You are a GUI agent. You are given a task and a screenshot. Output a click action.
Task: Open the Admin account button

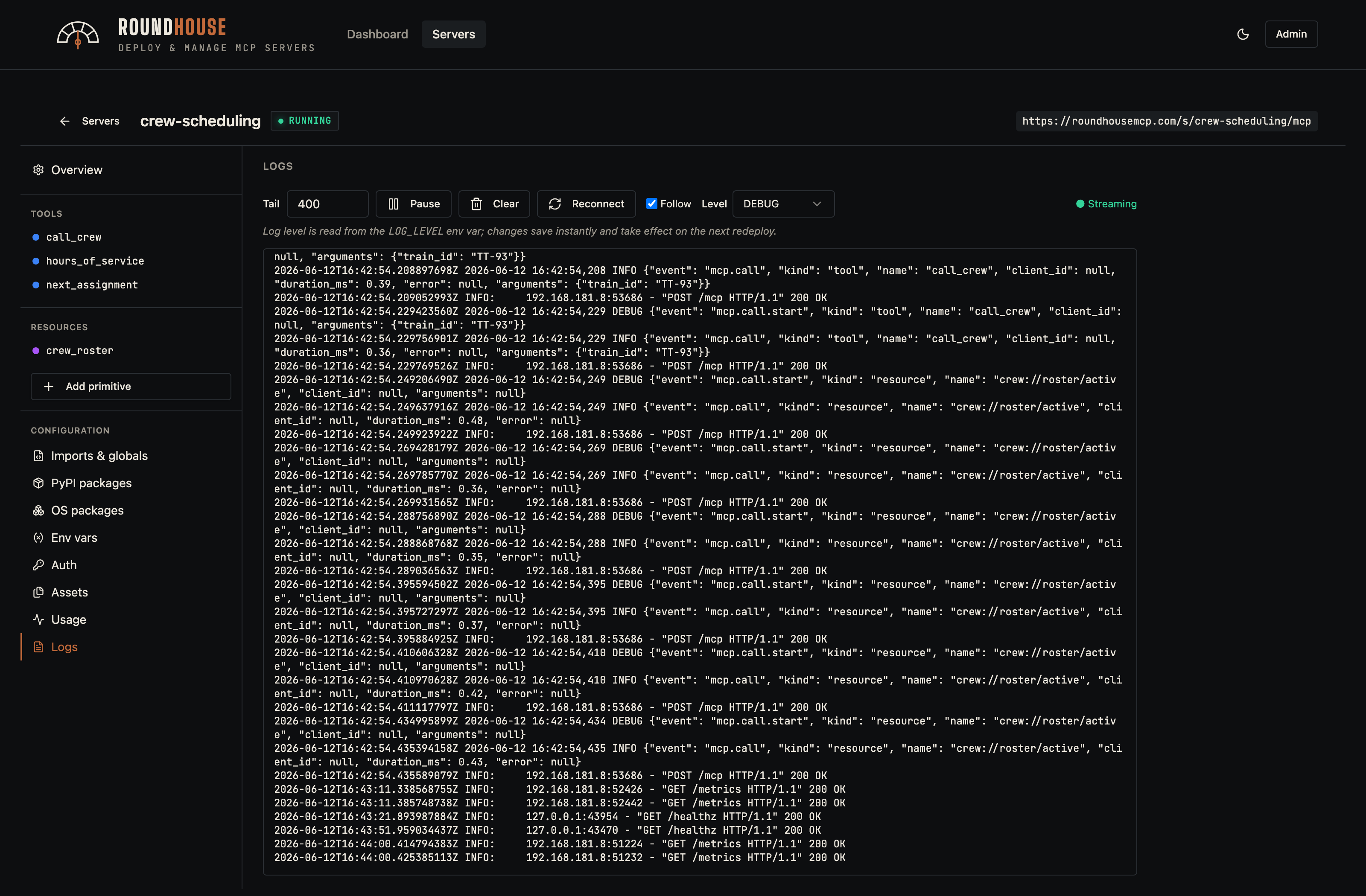click(x=1291, y=34)
